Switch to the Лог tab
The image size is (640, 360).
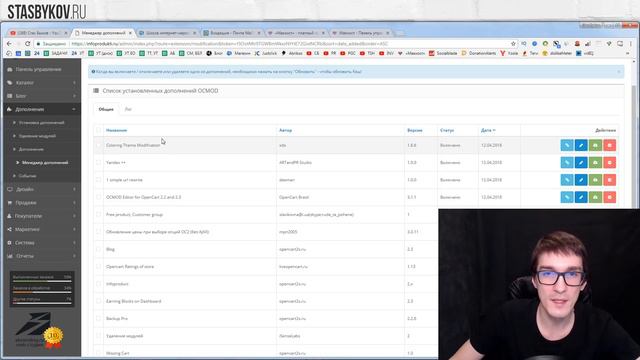click(x=128, y=109)
